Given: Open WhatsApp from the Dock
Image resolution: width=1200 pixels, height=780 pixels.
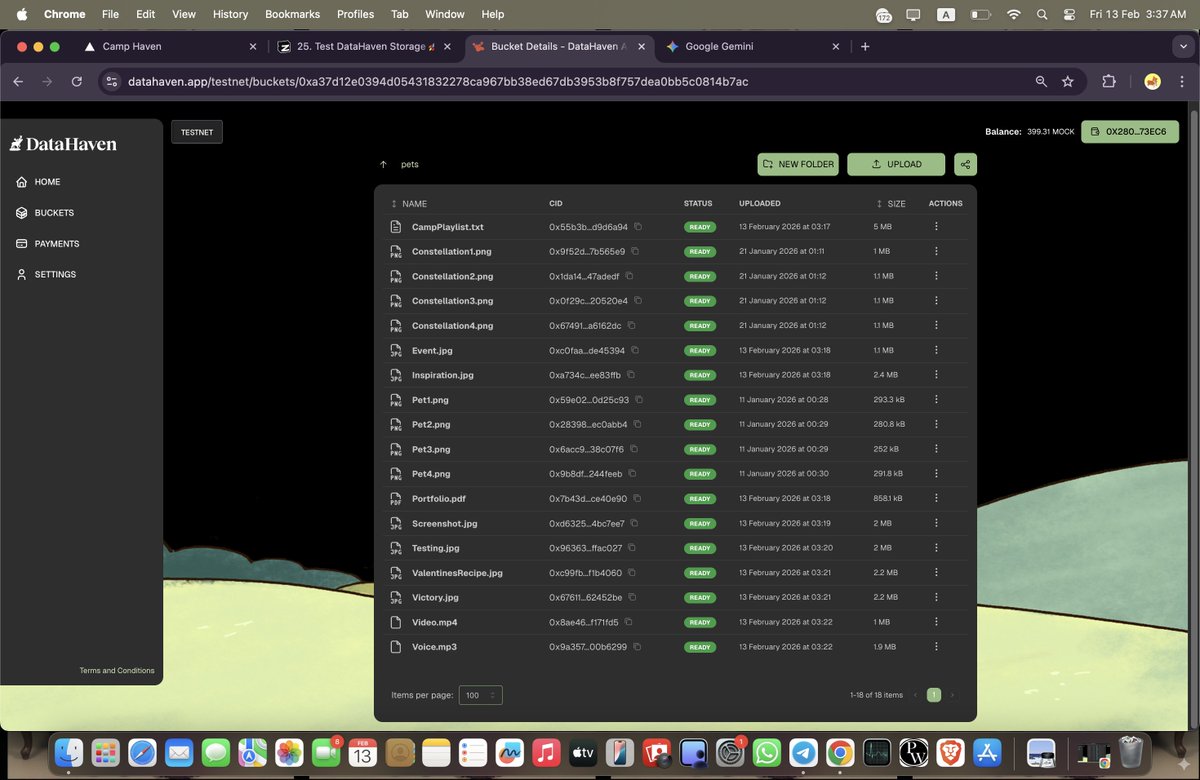Looking at the screenshot, I should coord(766,752).
